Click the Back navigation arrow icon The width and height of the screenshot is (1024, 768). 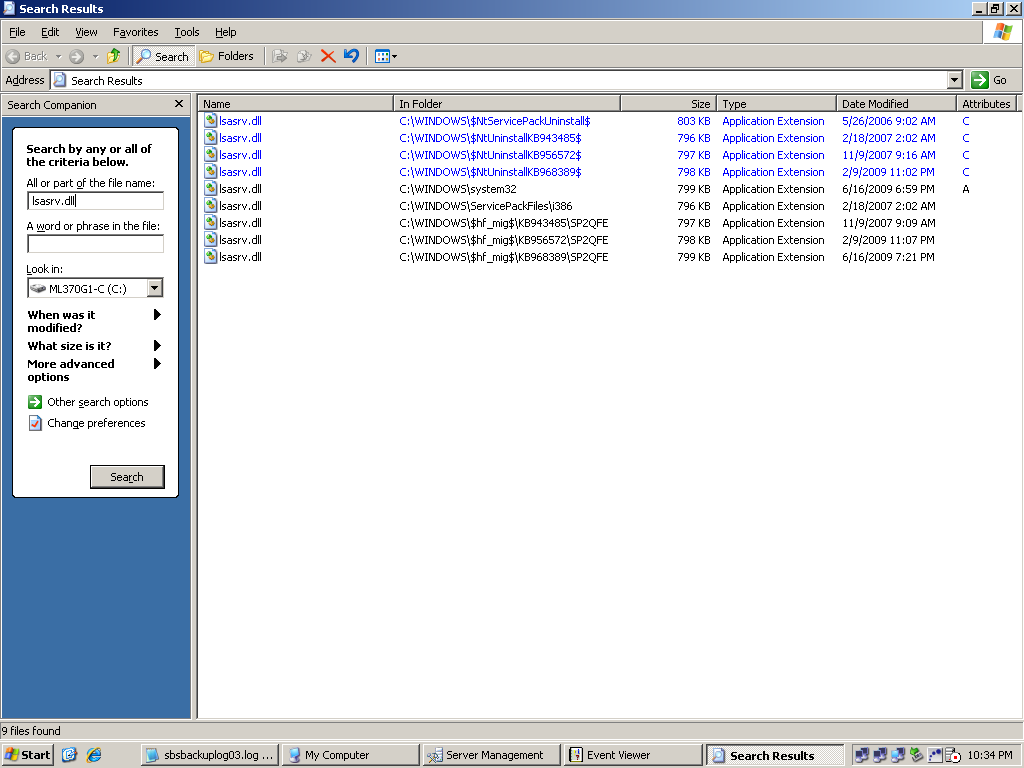[13, 57]
